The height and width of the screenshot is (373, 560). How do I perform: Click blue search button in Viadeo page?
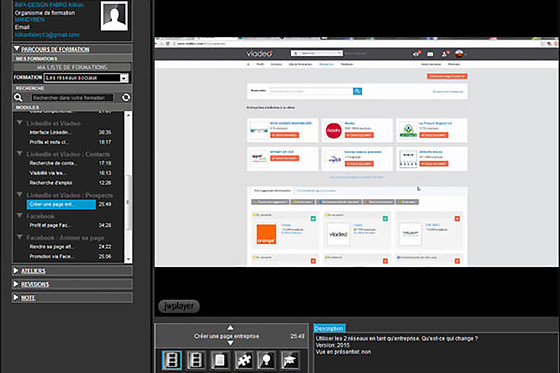point(357,91)
